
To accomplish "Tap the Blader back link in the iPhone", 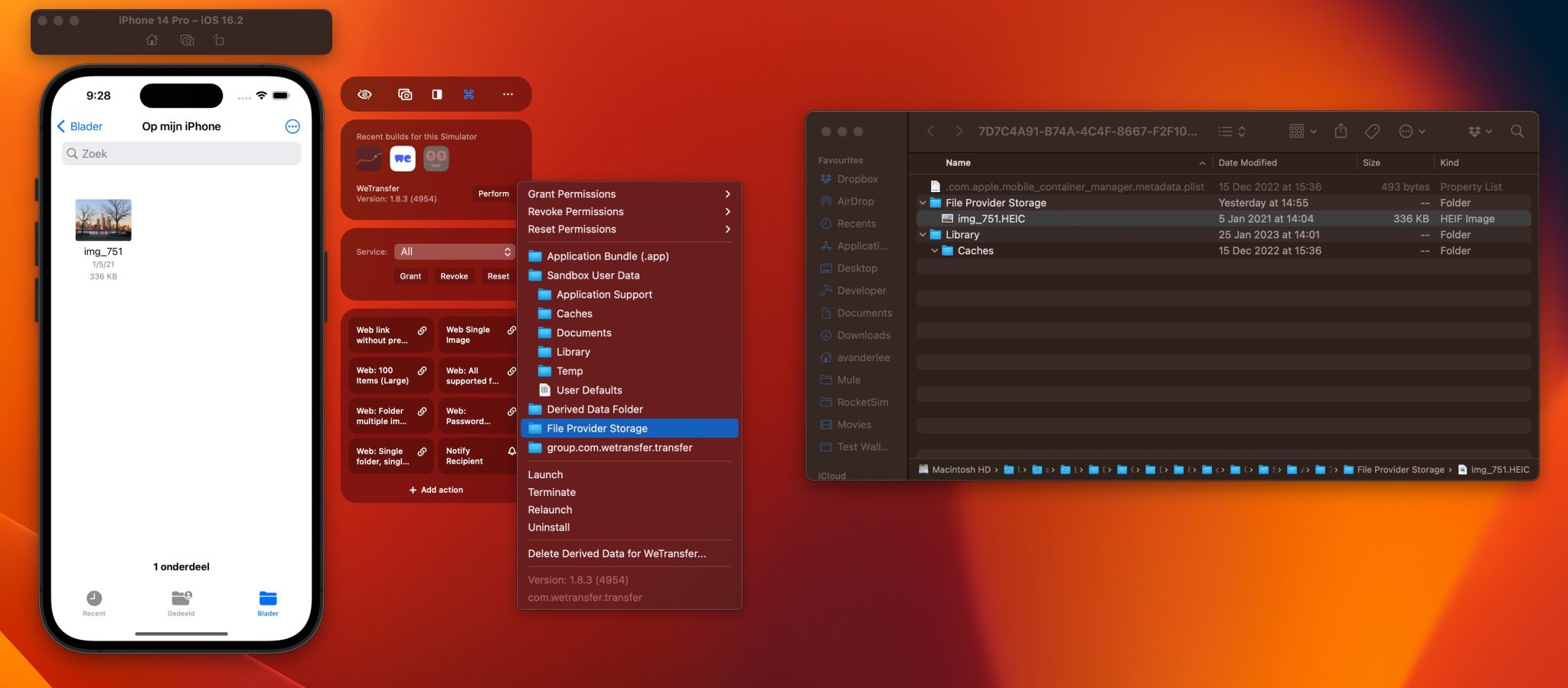I will [x=80, y=126].
